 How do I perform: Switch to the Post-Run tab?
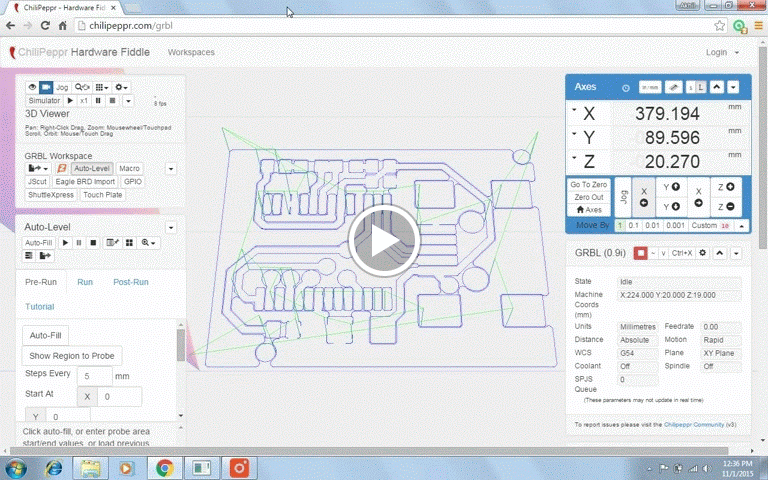(x=130, y=283)
